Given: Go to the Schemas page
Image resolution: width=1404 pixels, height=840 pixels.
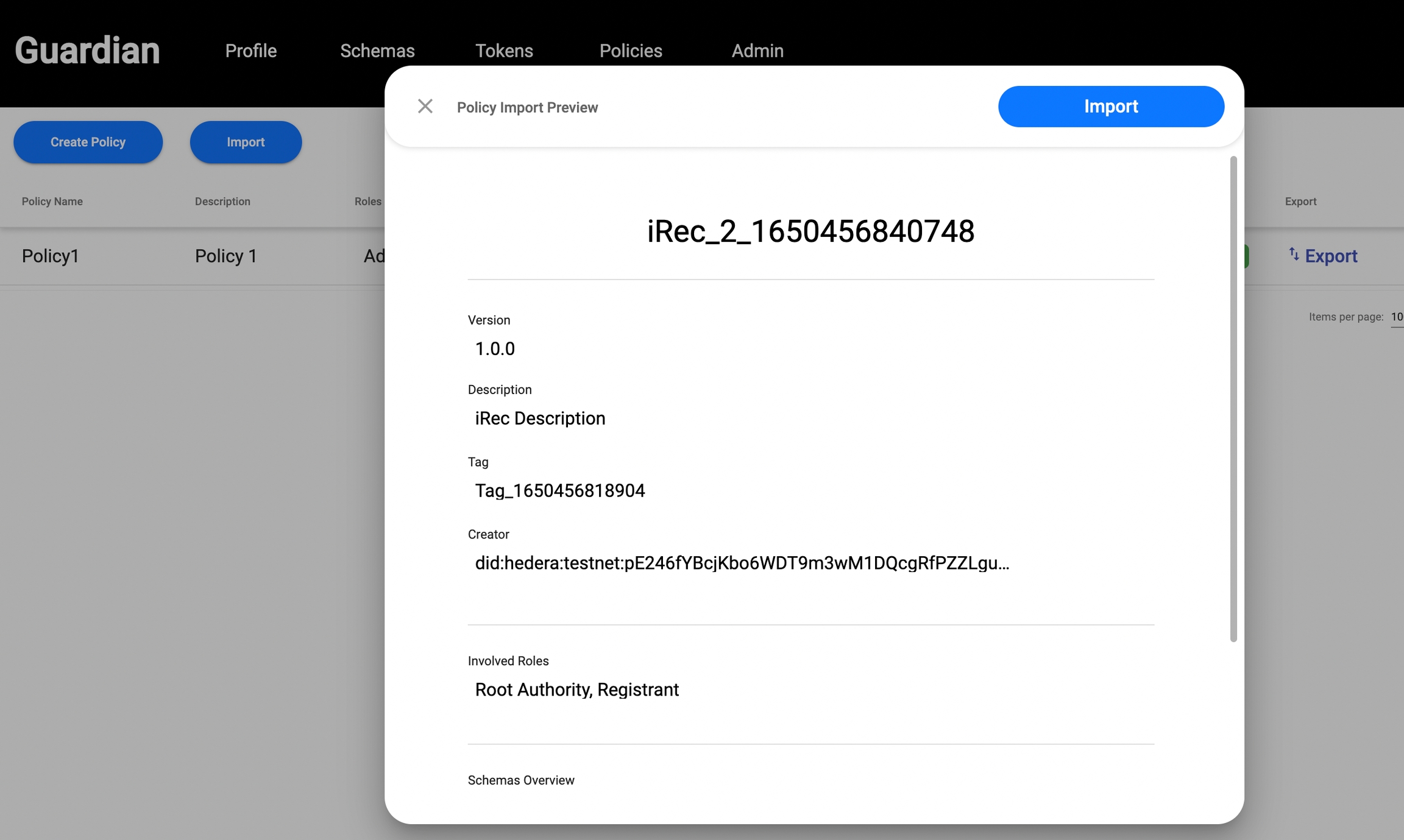Looking at the screenshot, I should (x=377, y=51).
